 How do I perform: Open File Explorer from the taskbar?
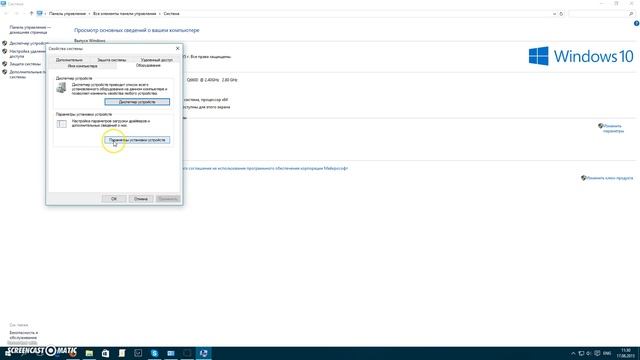coord(89,353)
